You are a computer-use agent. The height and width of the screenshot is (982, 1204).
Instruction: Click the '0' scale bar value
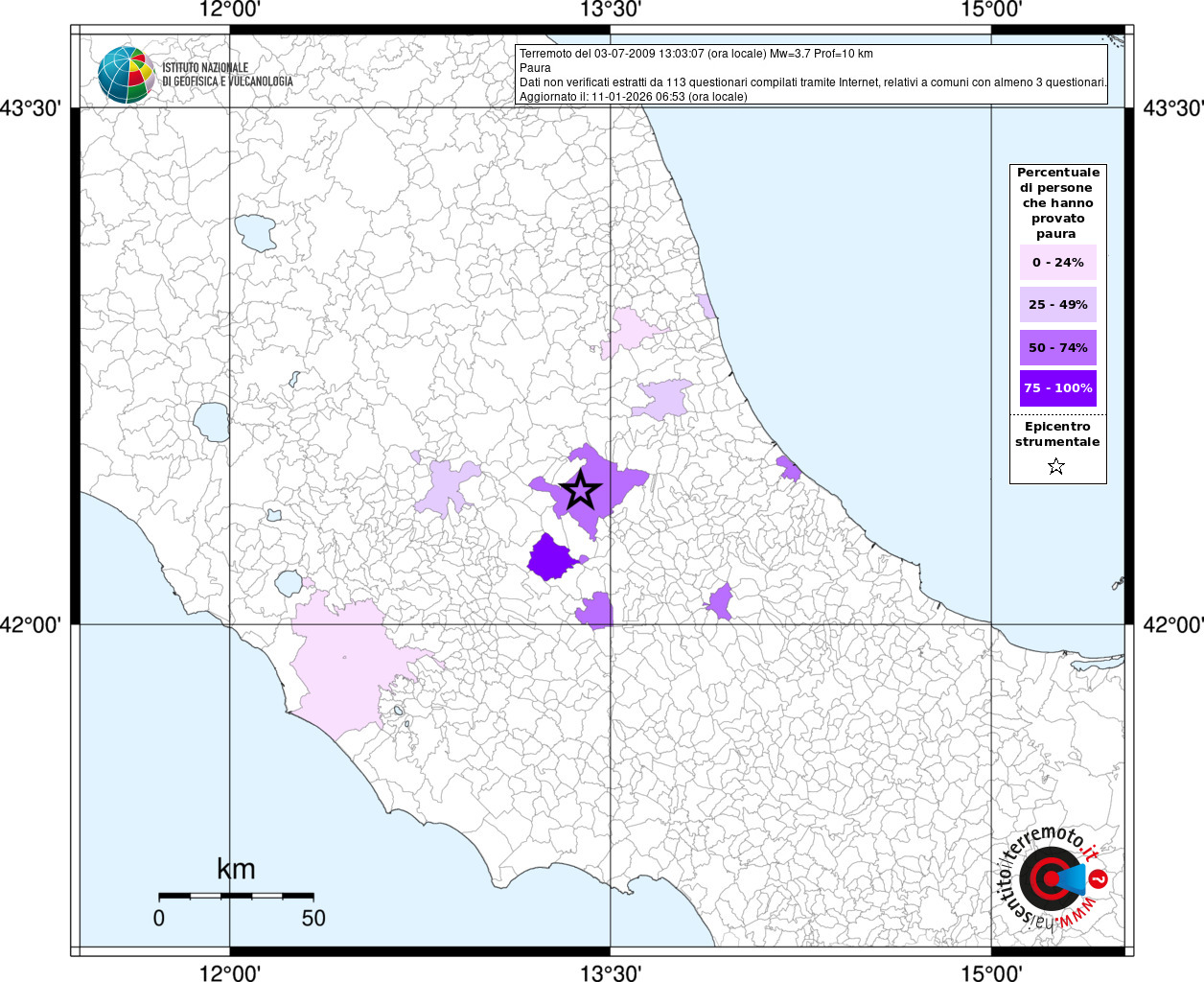159,918
